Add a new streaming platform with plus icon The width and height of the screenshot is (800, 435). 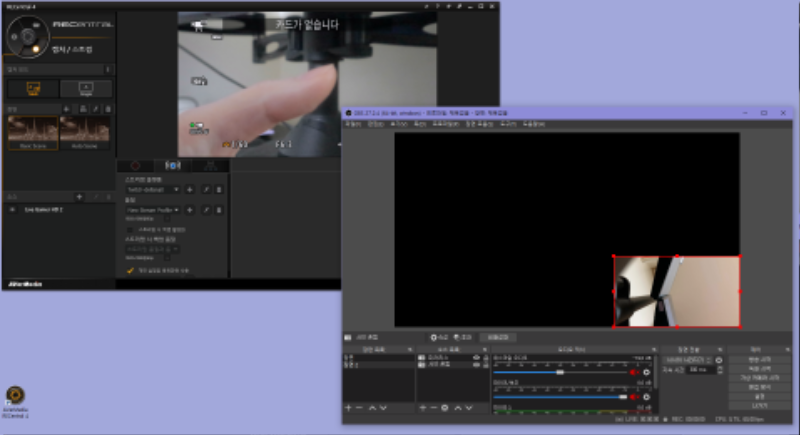(190, 190)
